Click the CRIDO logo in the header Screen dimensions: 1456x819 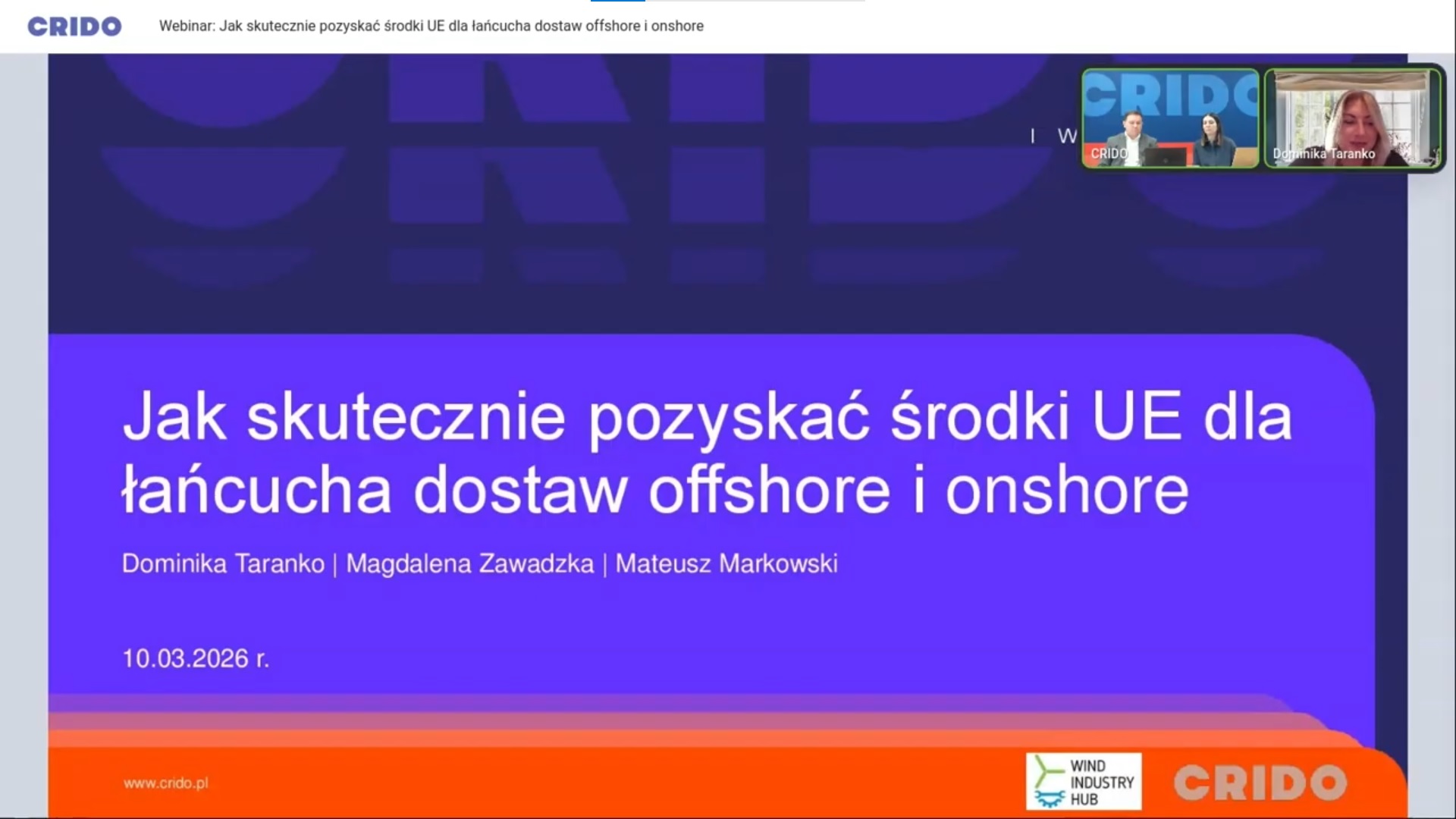[x=74, y=27]
